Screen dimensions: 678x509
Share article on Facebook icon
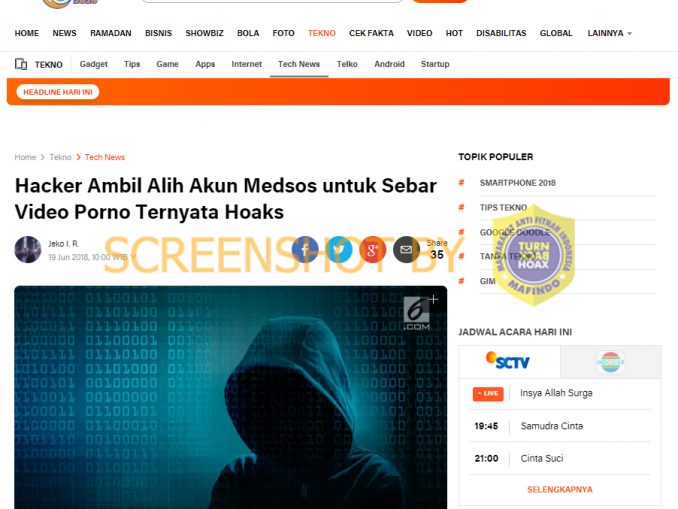305,250
